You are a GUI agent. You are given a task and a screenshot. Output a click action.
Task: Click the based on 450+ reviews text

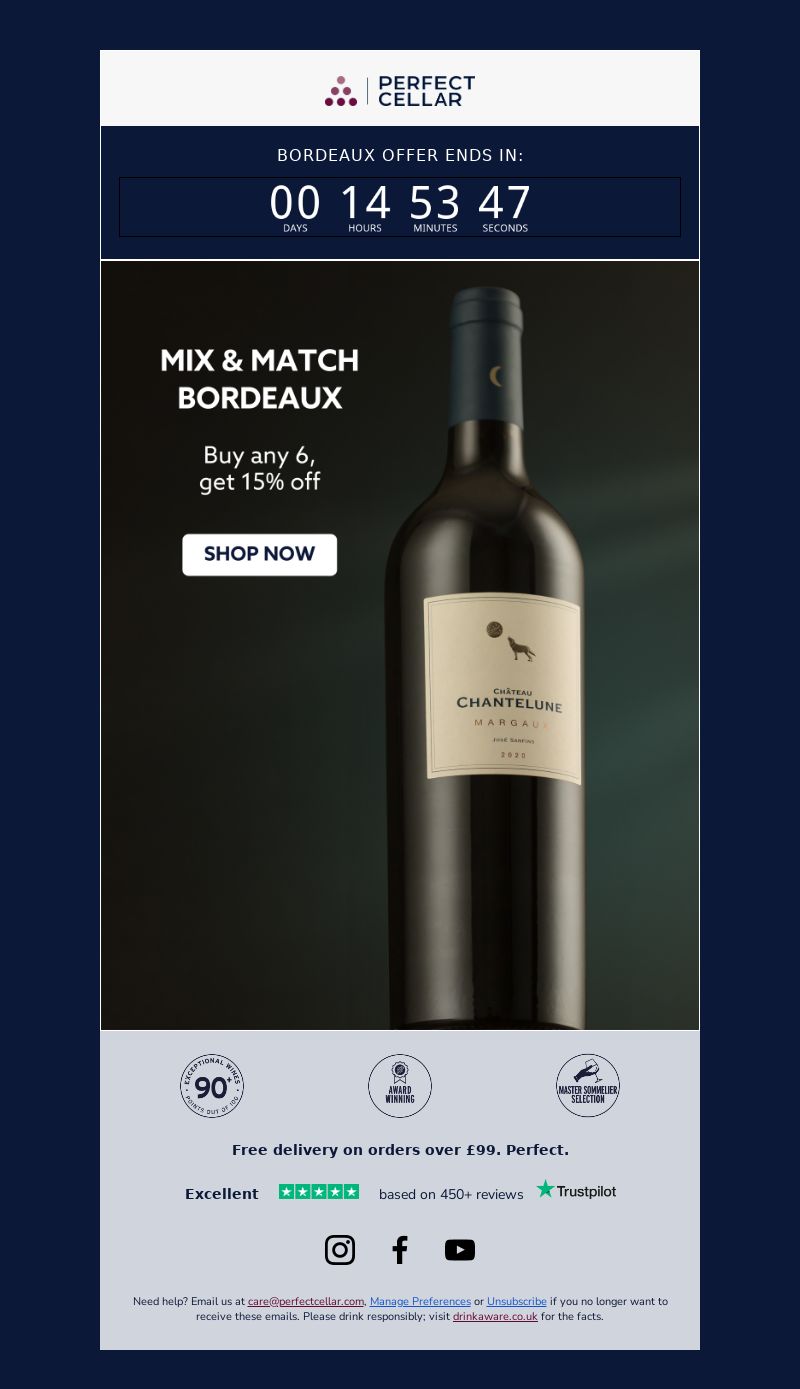tap(451, 1194)
